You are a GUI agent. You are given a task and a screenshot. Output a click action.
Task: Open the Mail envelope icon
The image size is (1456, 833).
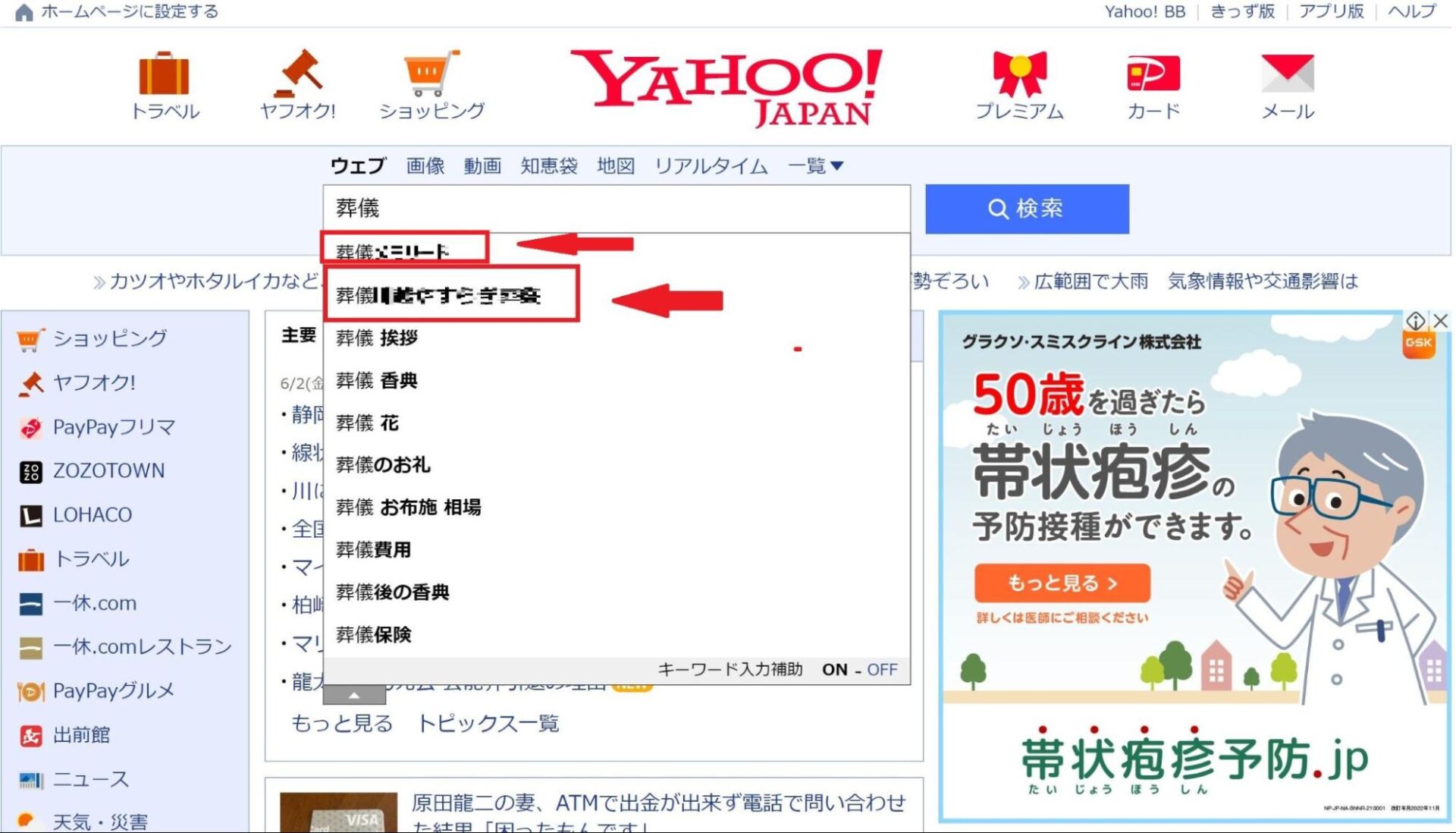pos(1287,74)
